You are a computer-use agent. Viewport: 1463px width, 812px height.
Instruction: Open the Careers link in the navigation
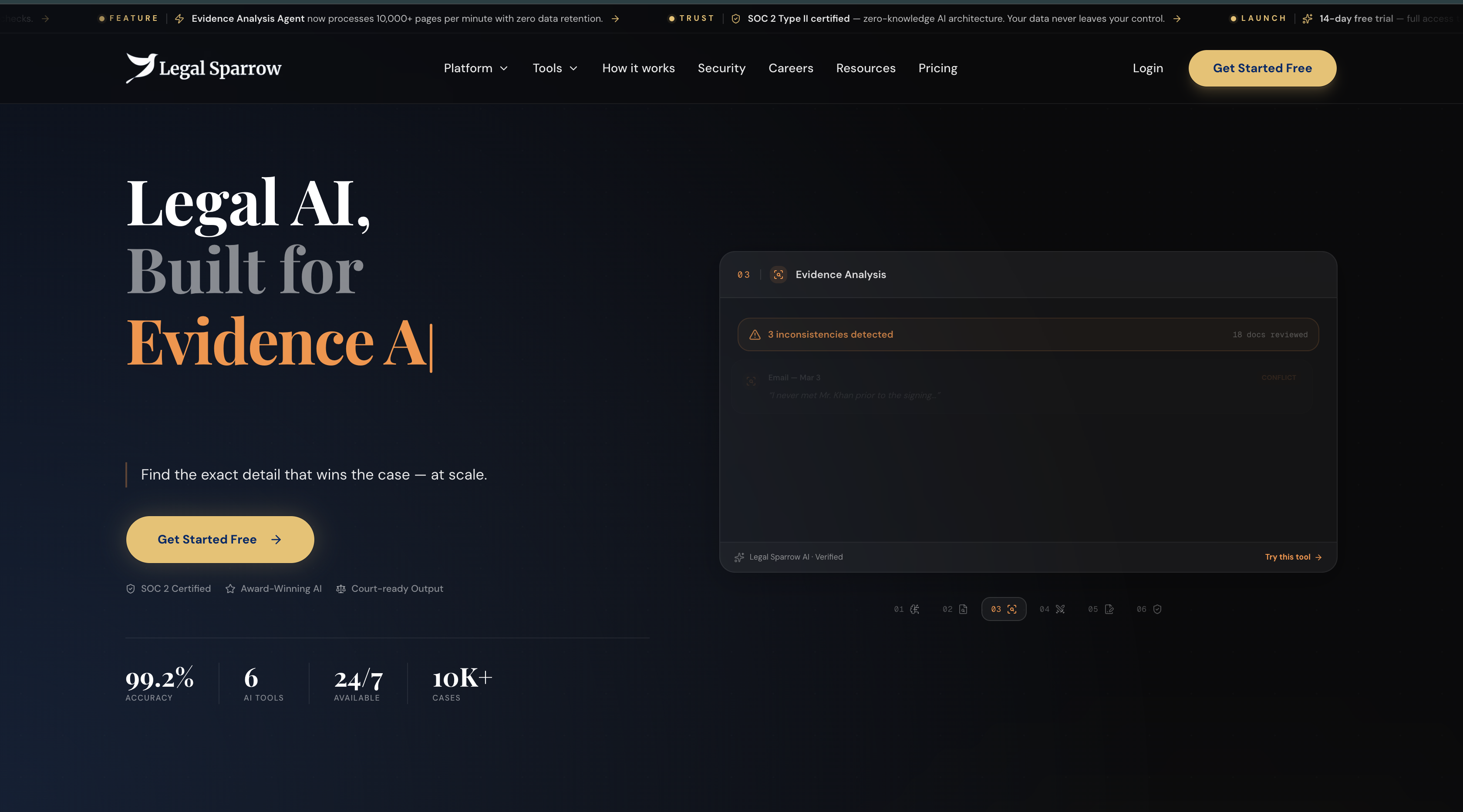click(791, 68)
